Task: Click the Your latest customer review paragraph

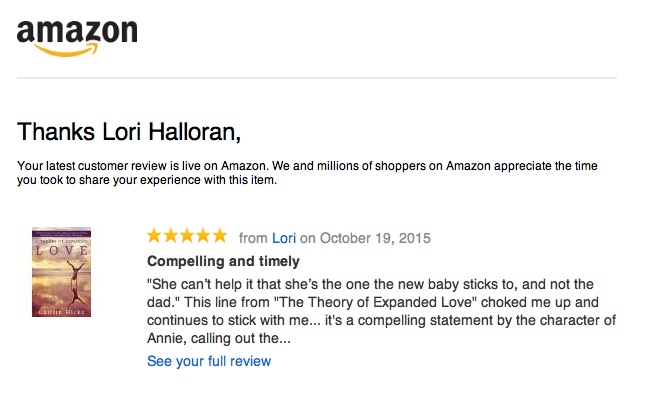Action: click(307, 173)
